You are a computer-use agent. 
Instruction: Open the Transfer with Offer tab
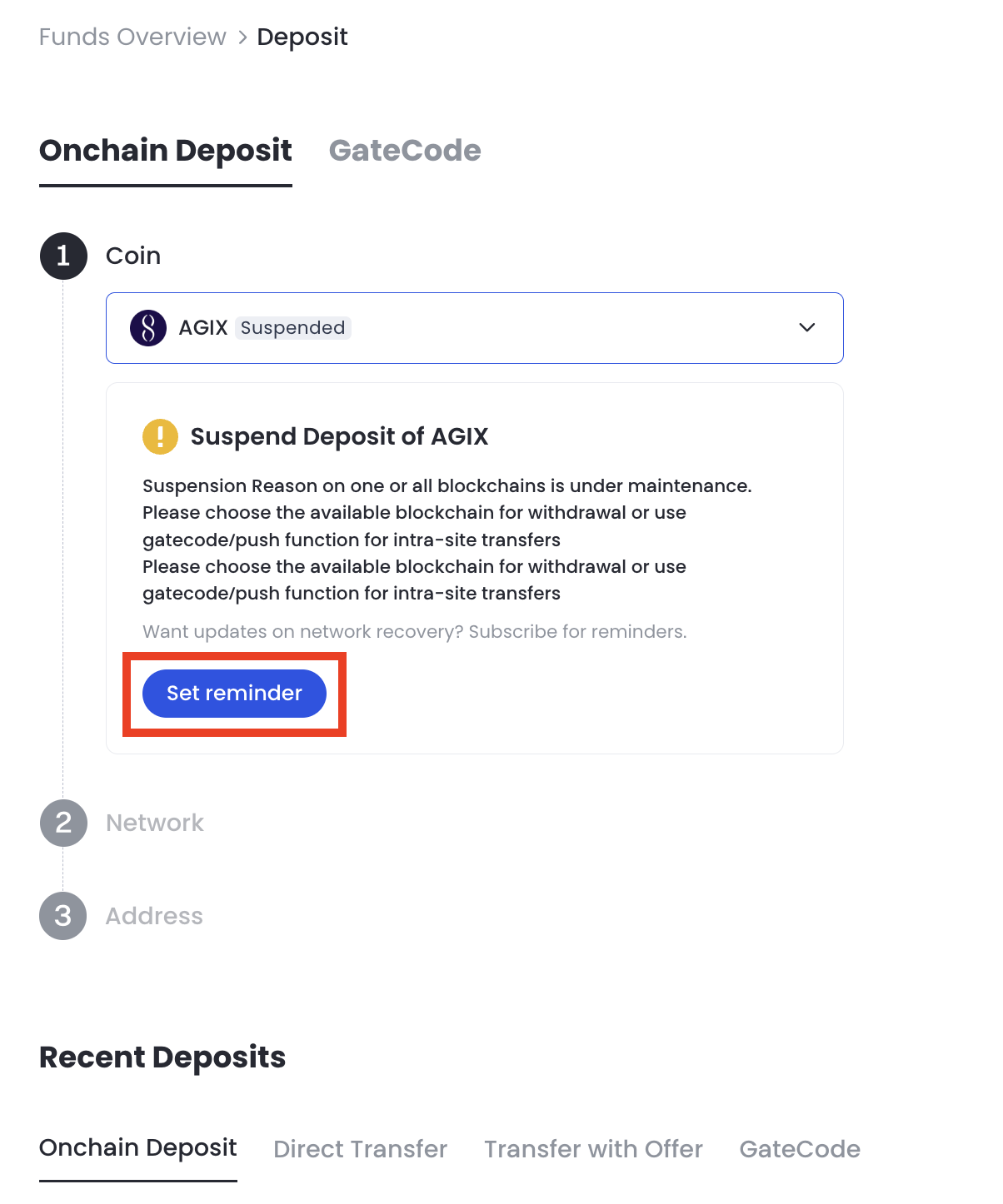pyautogui.click(x=593, y=1149)
